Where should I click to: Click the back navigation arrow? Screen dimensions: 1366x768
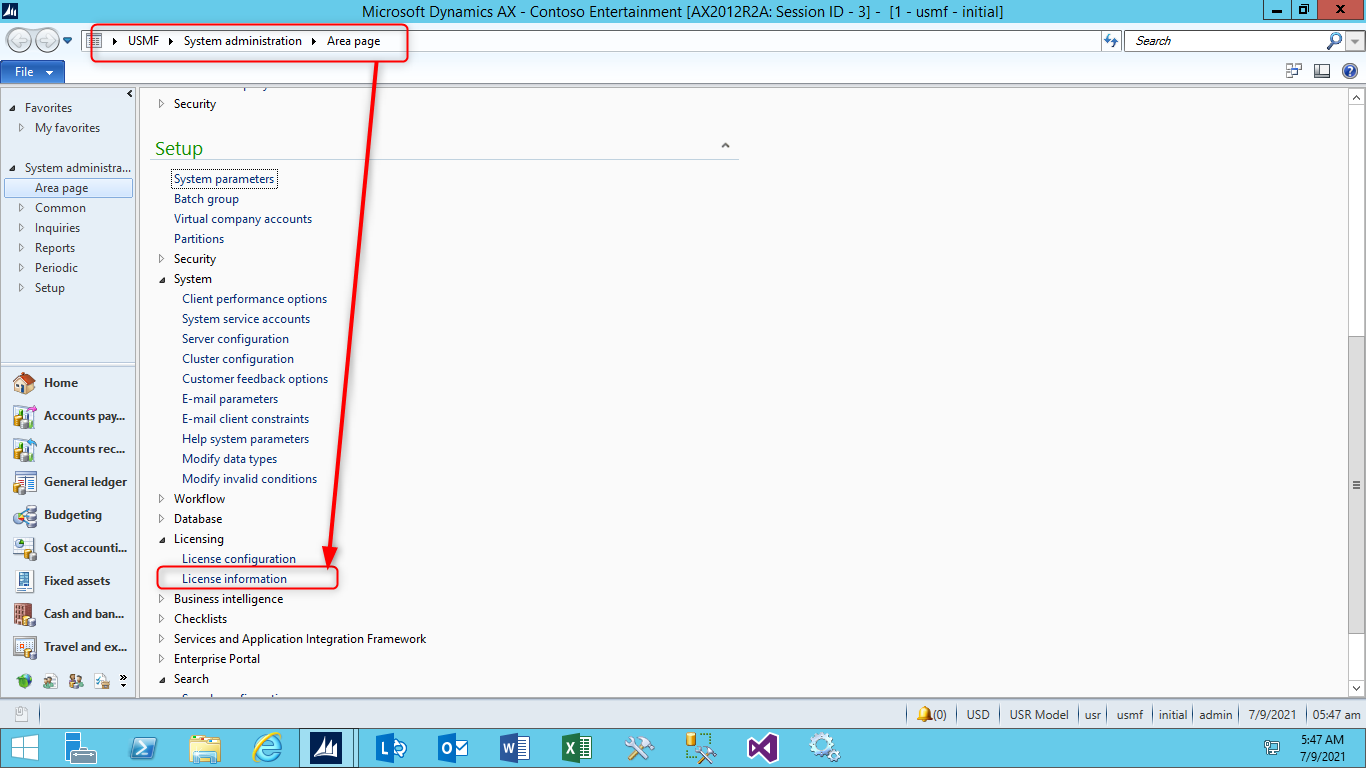[x=19, y=41]
